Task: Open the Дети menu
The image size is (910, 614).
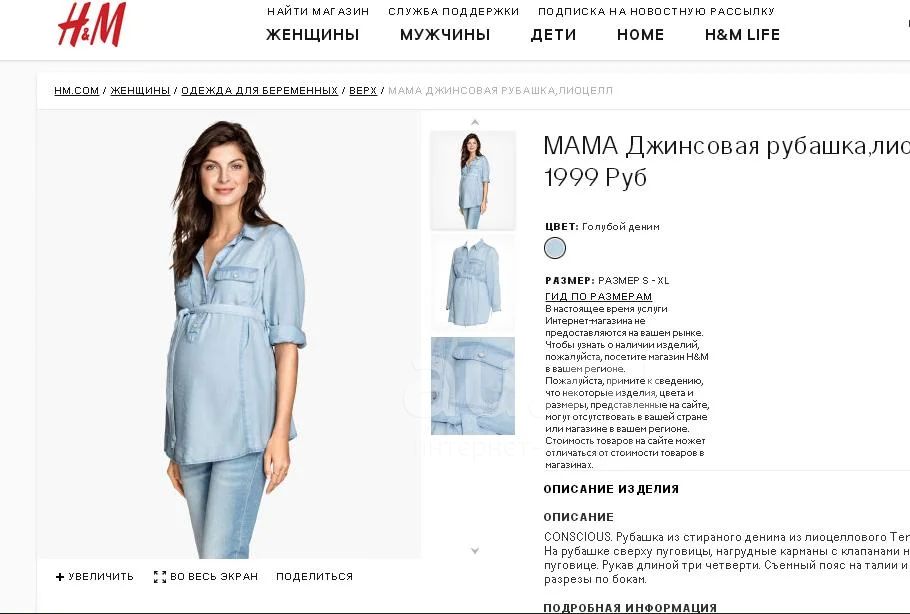Action: pos(554,35)
